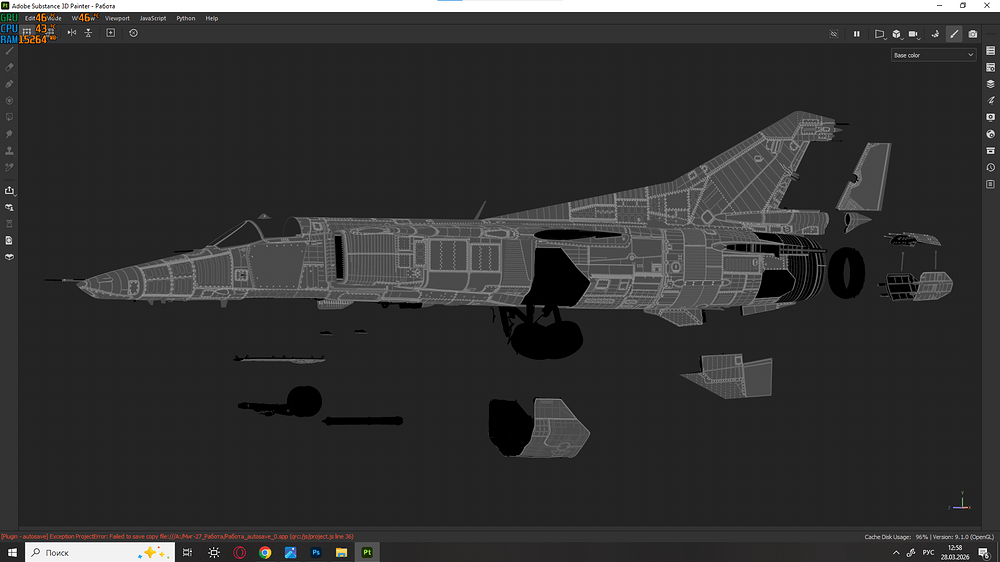Click the Version 9.1.0 (OpenGL) status text
The height and width of the screenshot is (562, 1000).
(x=964, y=537)
